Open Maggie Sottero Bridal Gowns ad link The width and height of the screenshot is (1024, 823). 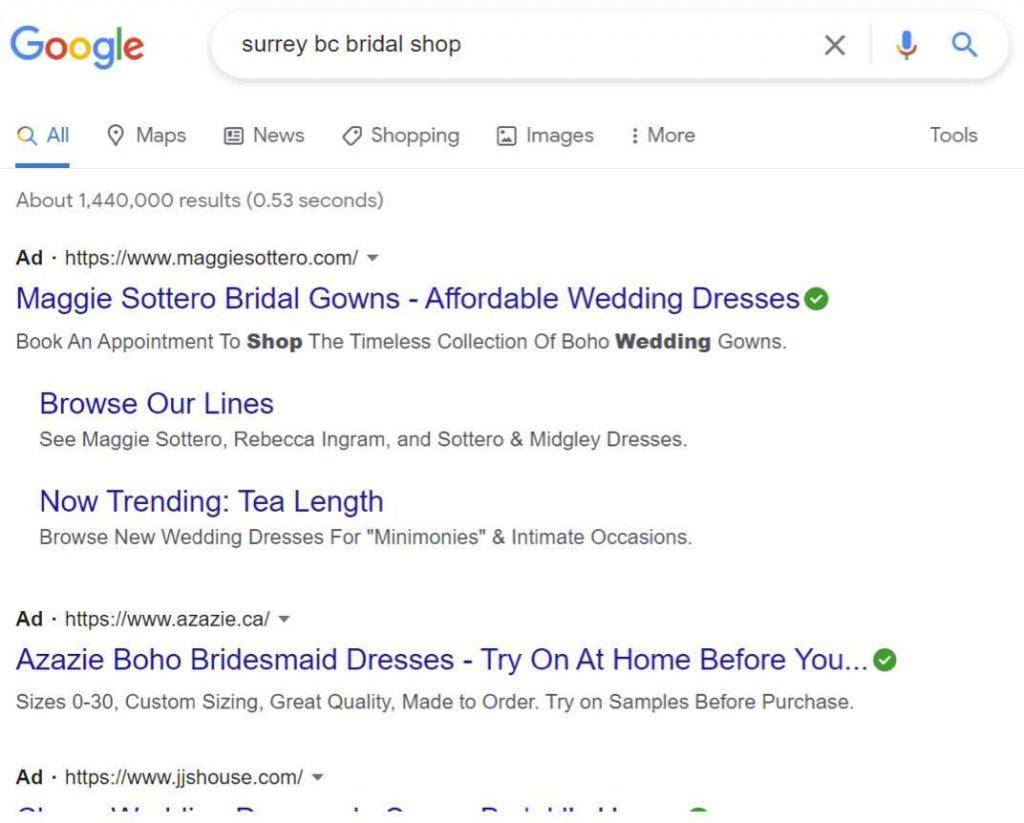coord(408,299)
